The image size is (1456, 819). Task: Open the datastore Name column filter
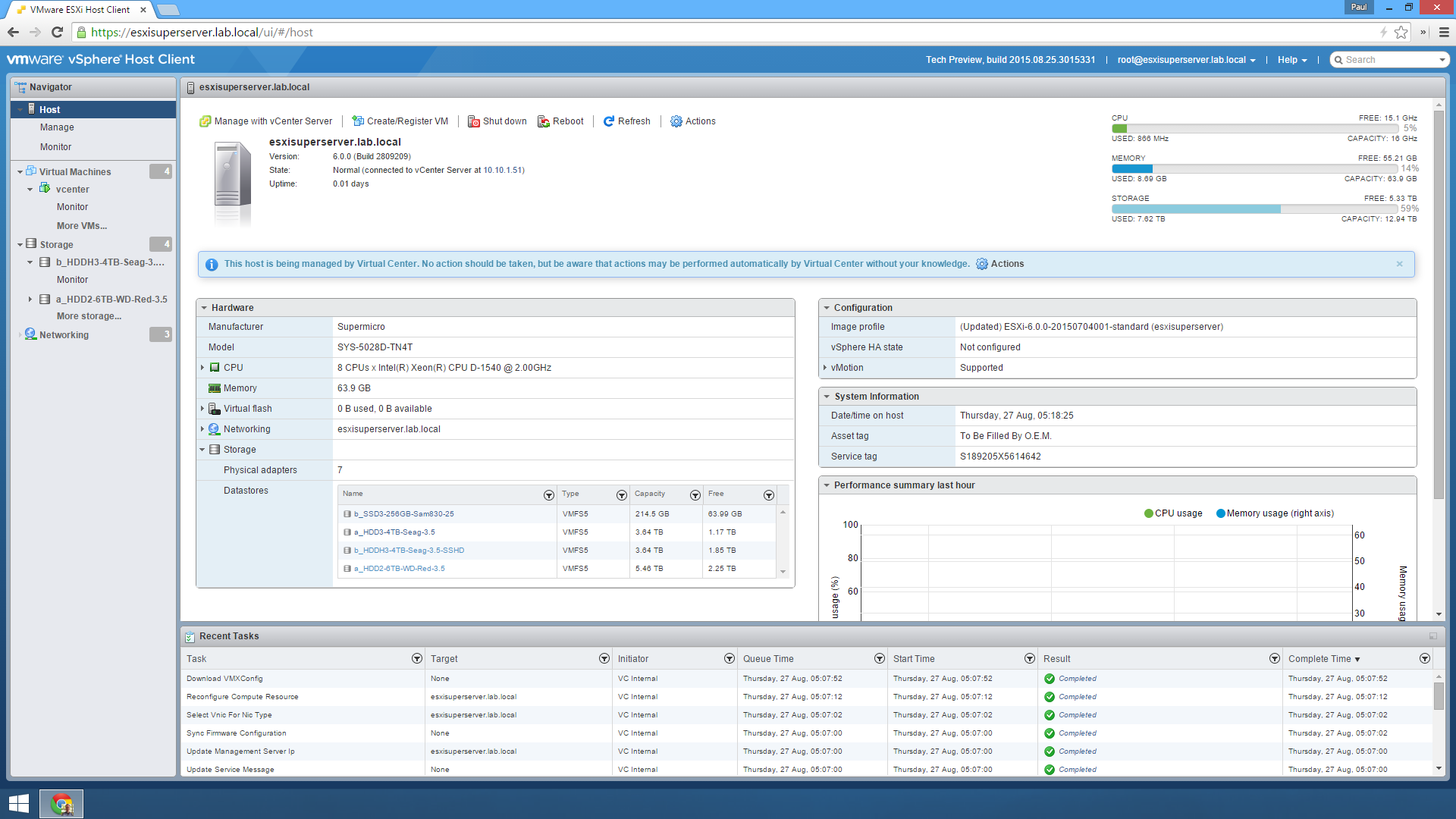click(x=549, y=495)
